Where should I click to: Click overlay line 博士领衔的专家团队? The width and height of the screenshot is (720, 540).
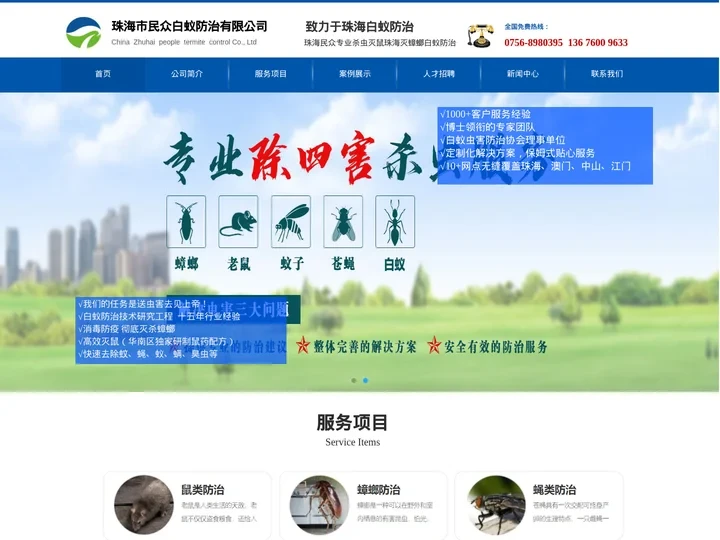tap(487, 127)
